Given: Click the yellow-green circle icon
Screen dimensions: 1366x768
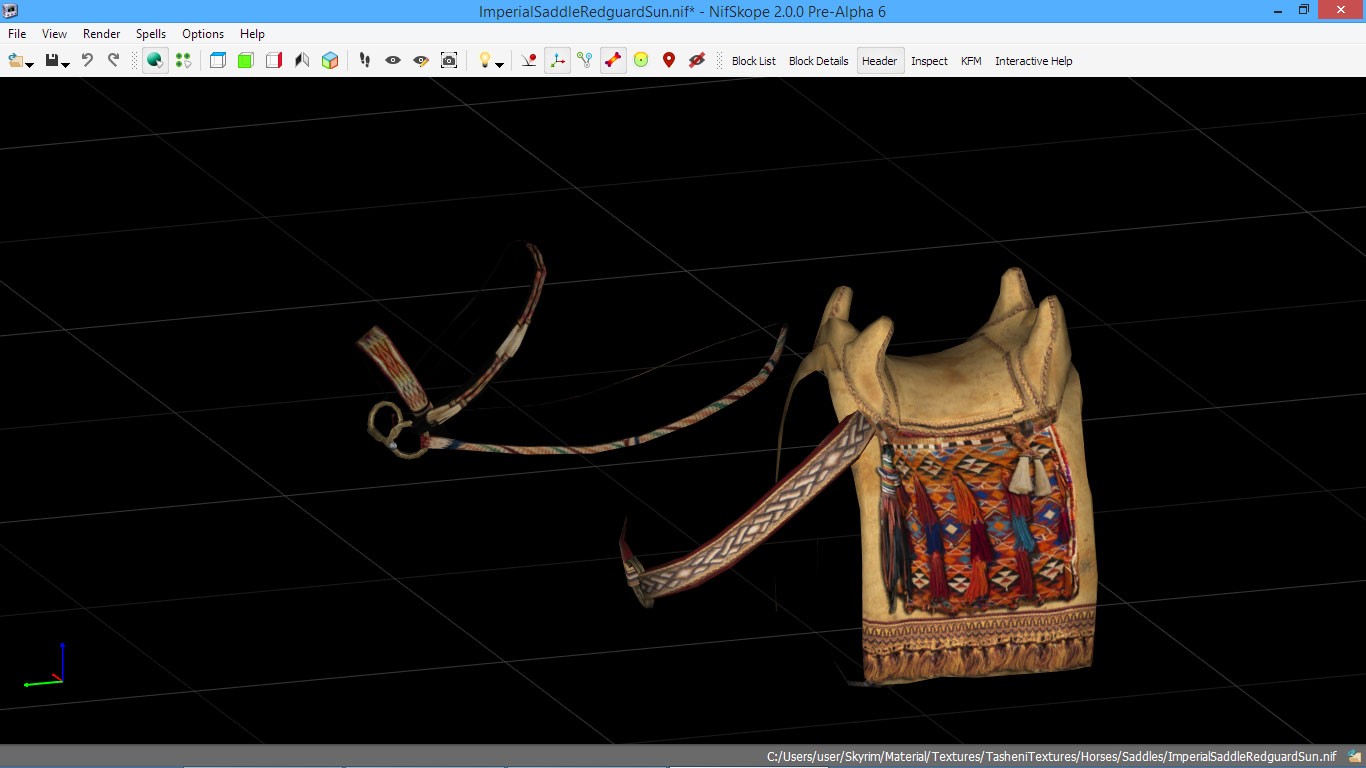Looking at the screenshot, I should [x=641, y=61].
